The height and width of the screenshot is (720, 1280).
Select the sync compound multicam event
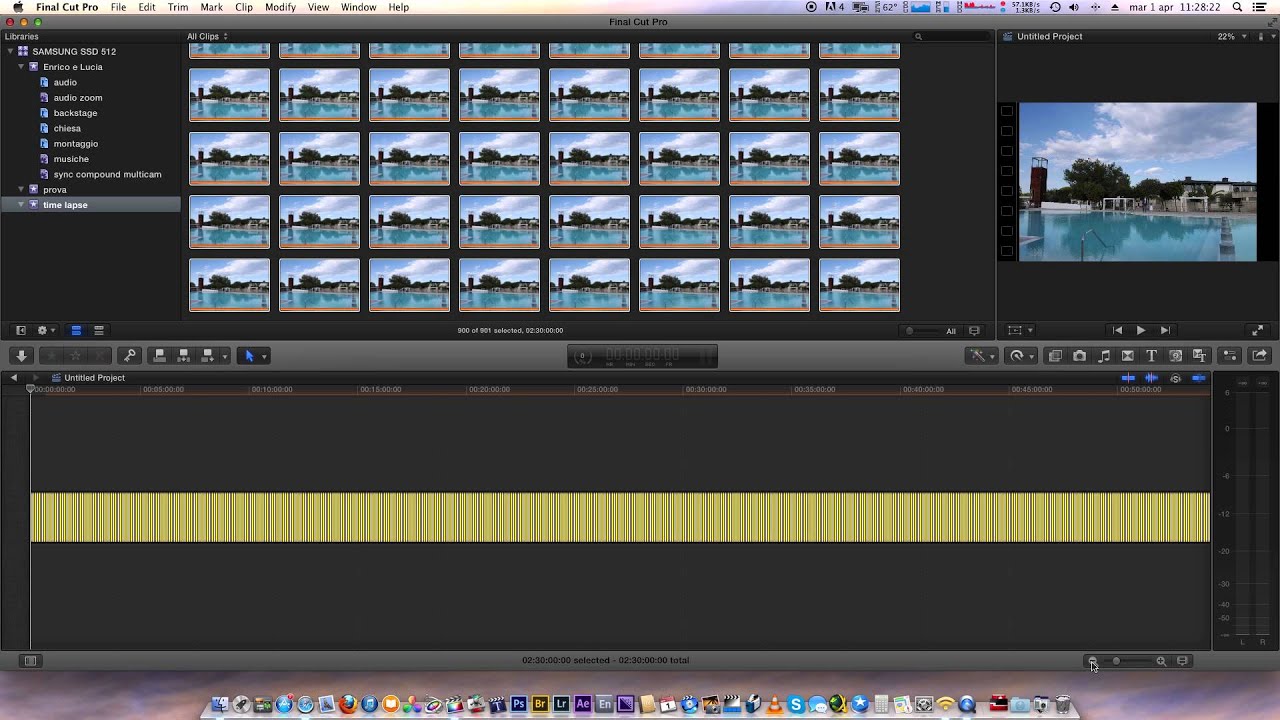[x=107, y=174]
